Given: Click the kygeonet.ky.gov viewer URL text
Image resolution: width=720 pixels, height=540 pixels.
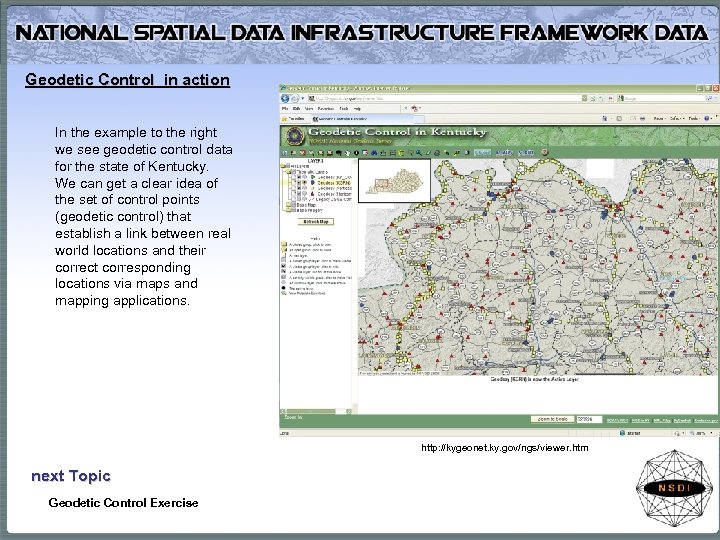Looking at the screenshot, I should click(505, 448).
